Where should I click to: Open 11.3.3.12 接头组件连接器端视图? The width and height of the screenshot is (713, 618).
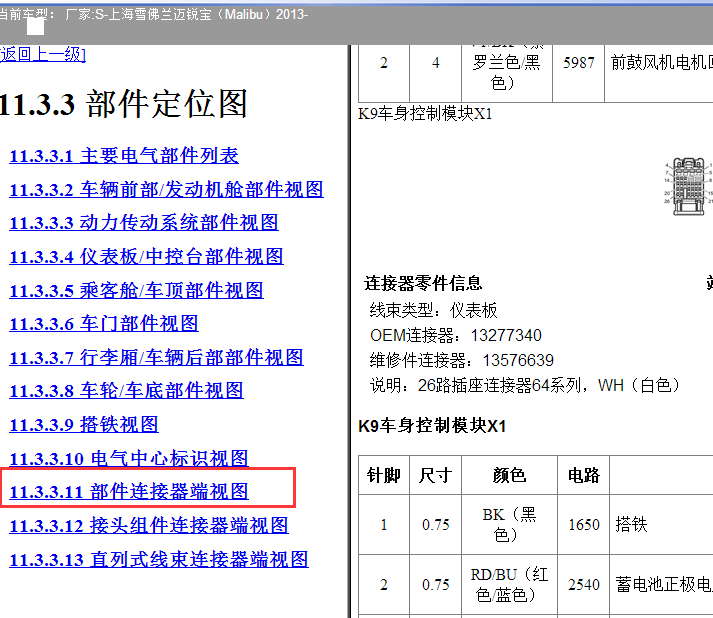149,526
